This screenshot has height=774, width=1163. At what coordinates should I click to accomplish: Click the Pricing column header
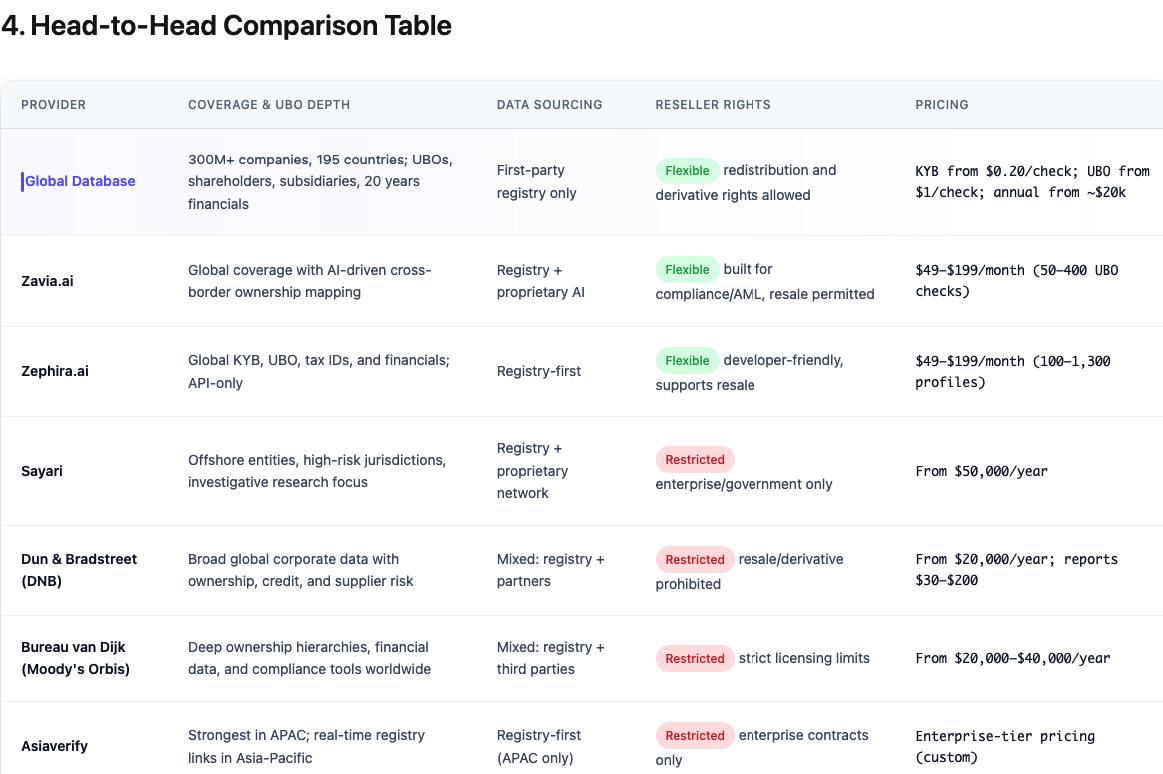tap(942, 105)
